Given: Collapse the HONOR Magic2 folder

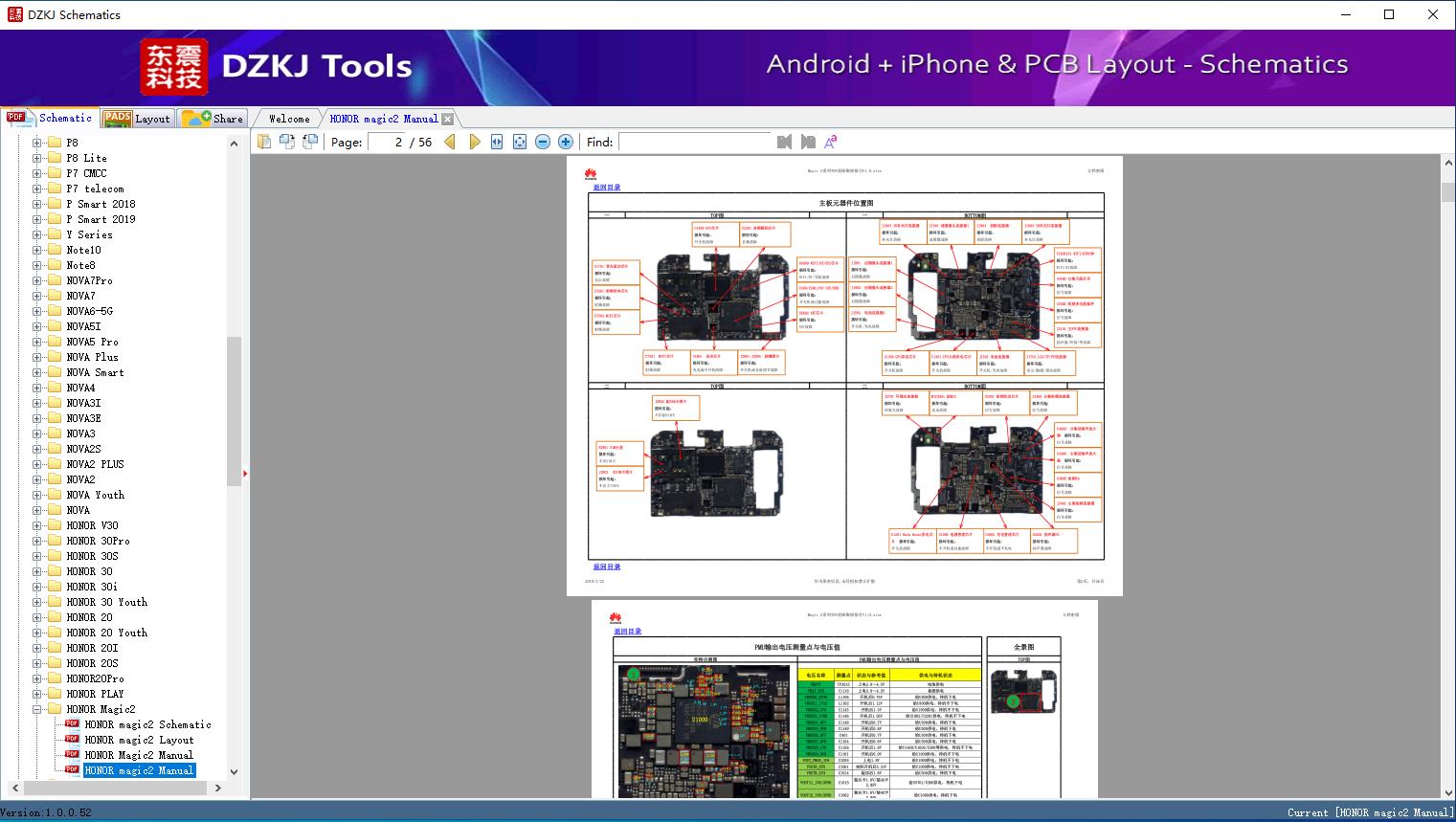Looking at the screenshot, I should [x=37, y=709].
